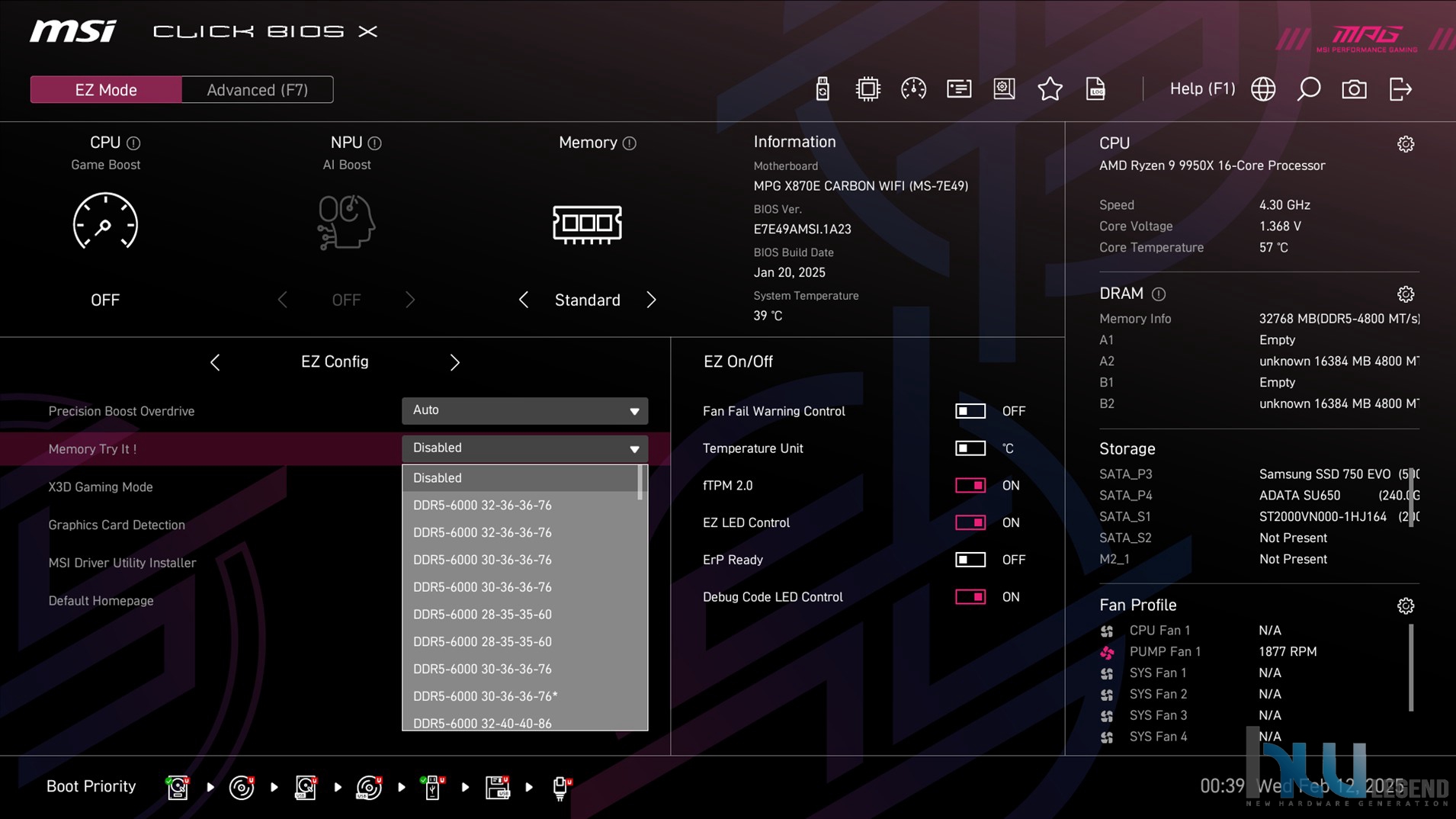The image size is (1456, 819).
Task: Change language with the globe icon
Action: [x=1263, y=89]
